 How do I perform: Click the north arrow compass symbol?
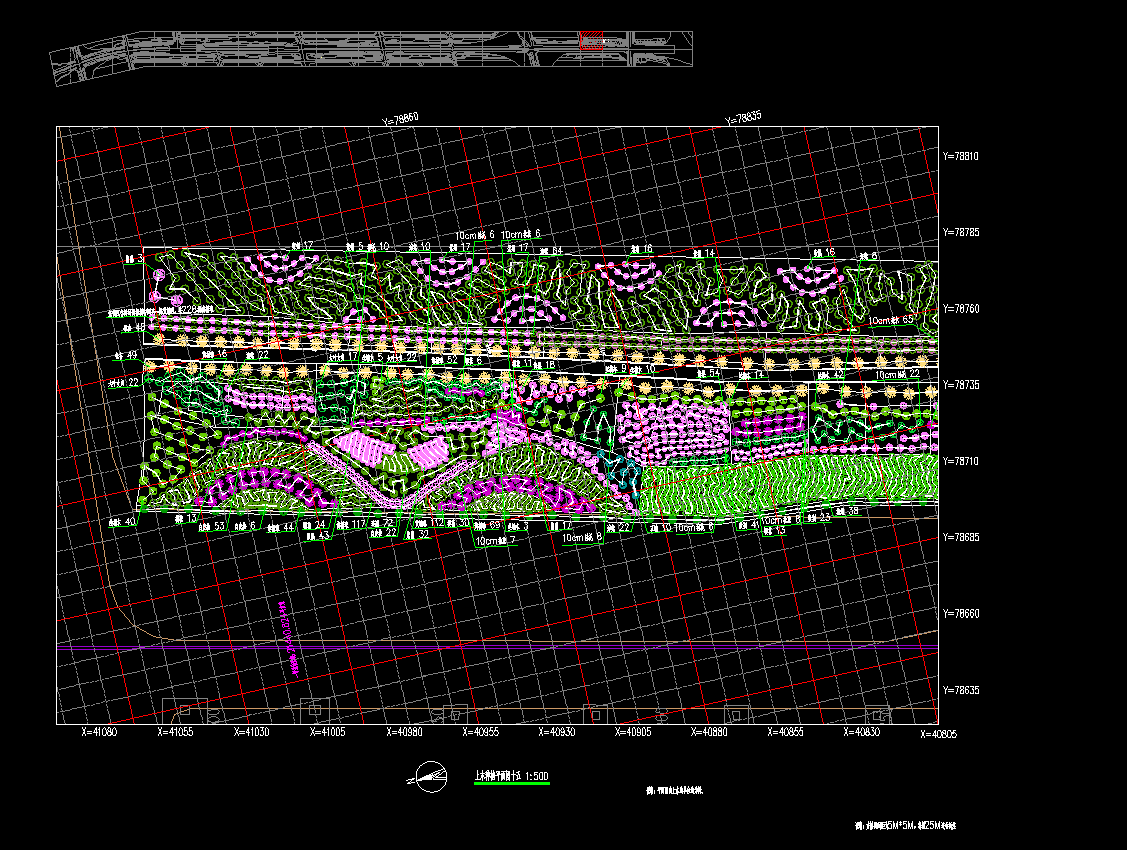(x=428, y=777)
